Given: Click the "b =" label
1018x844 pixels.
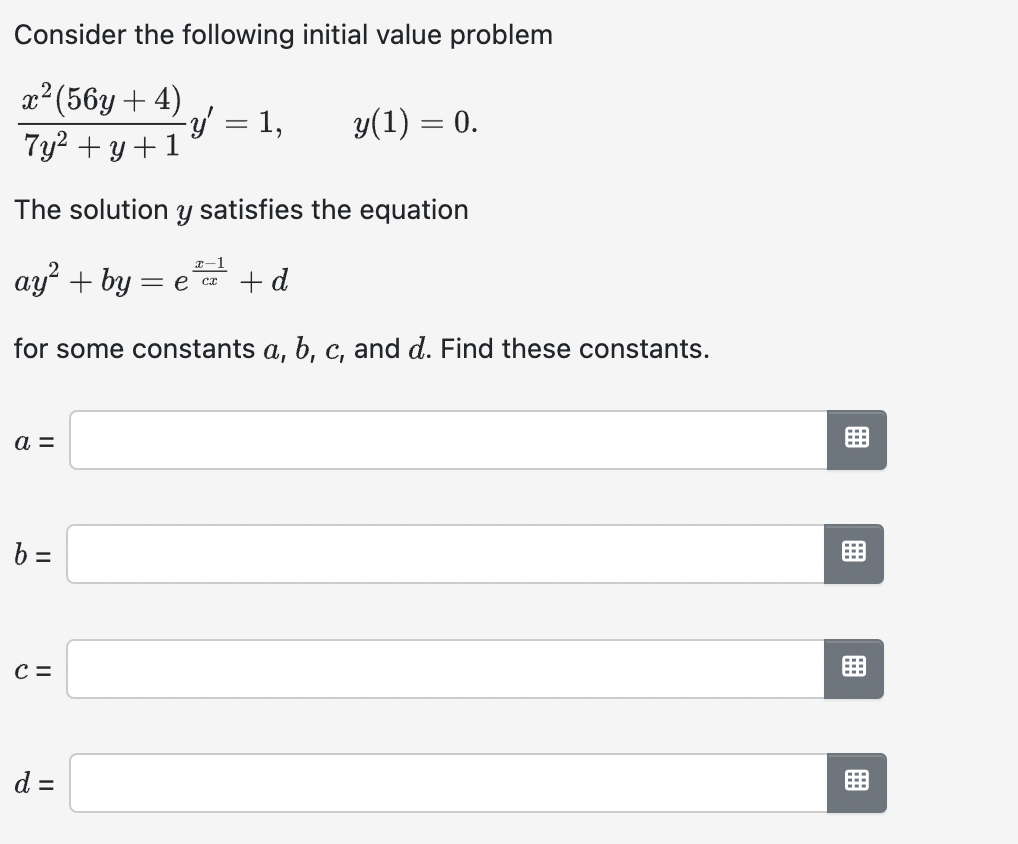Looking at the screenshot, I should [x=33, y=554].
